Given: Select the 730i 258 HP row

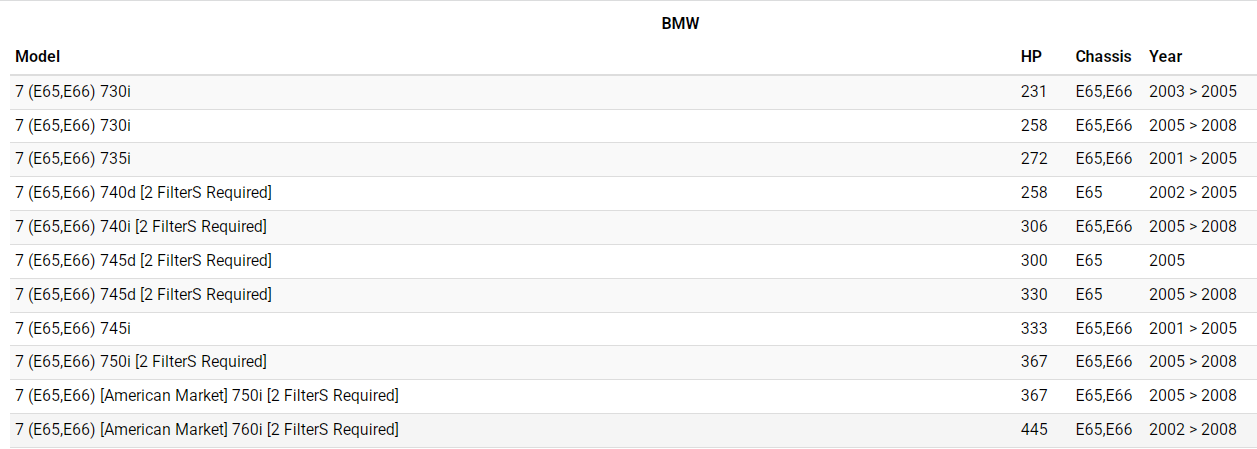Looking at the screenshot, I should click(x=73, y=126).
